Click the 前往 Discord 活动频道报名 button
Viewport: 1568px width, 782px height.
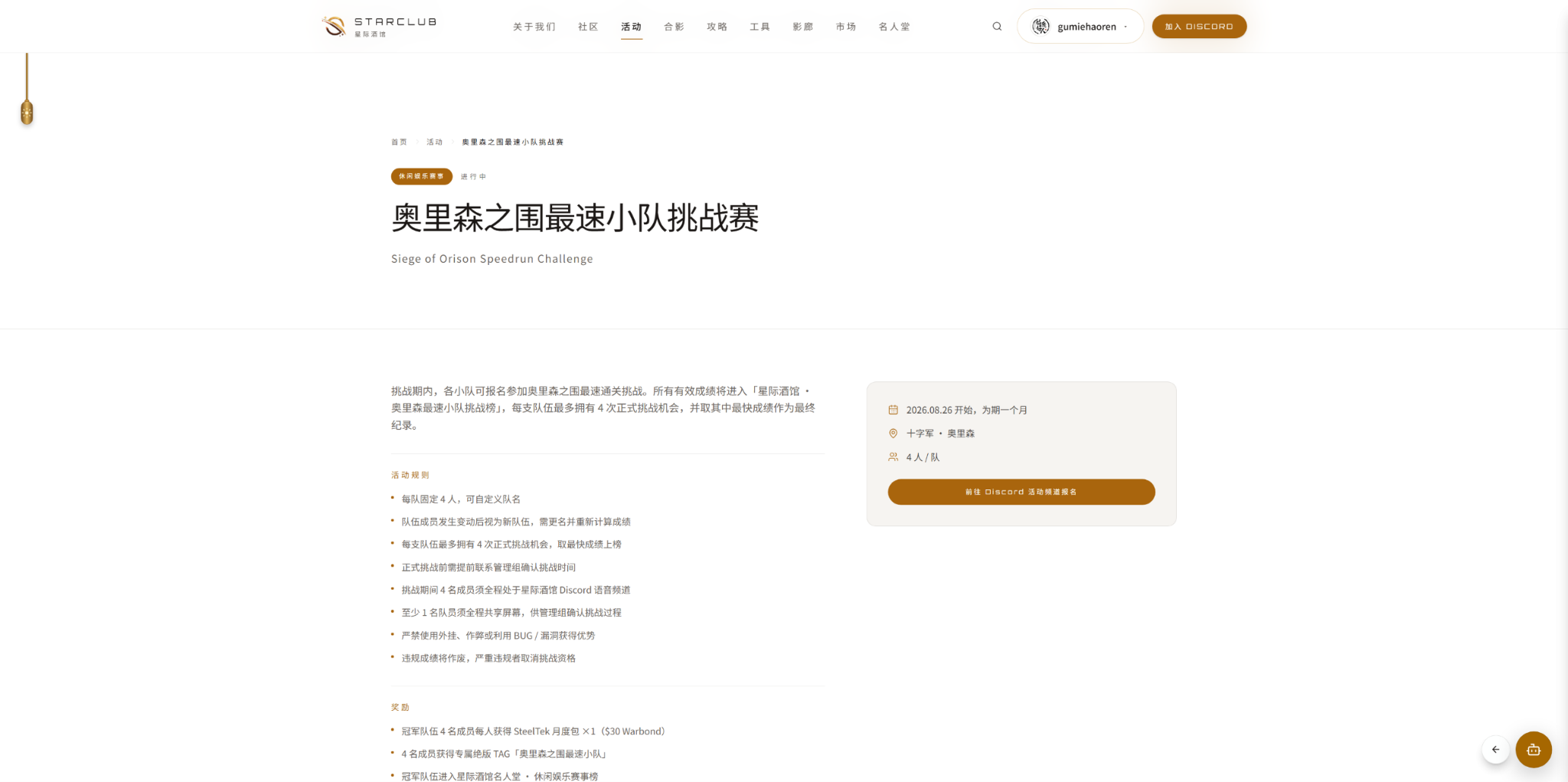tap(1021, 492)
